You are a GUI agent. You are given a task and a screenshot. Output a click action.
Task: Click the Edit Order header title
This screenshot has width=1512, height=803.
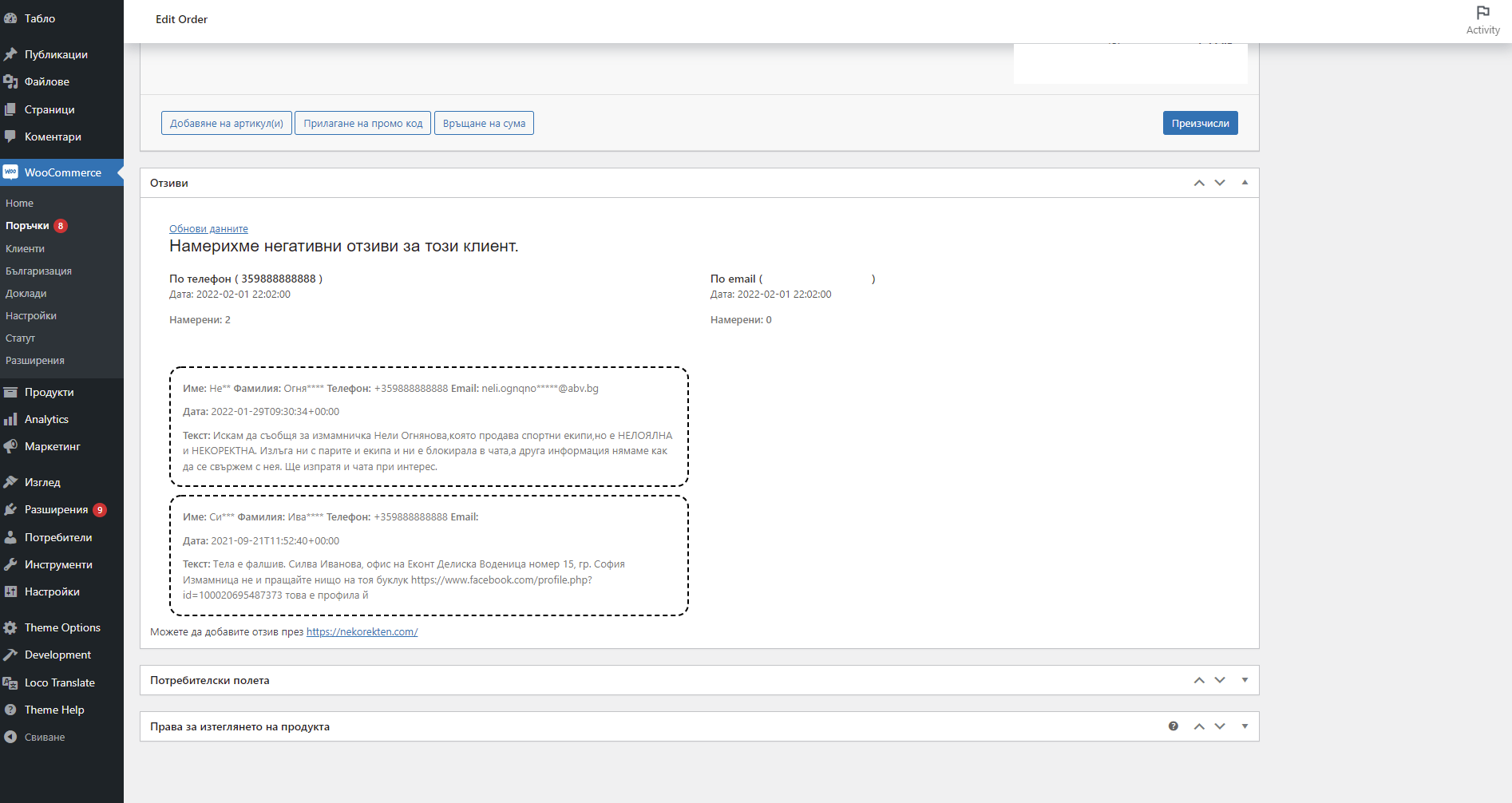click(x=181, y=19)
